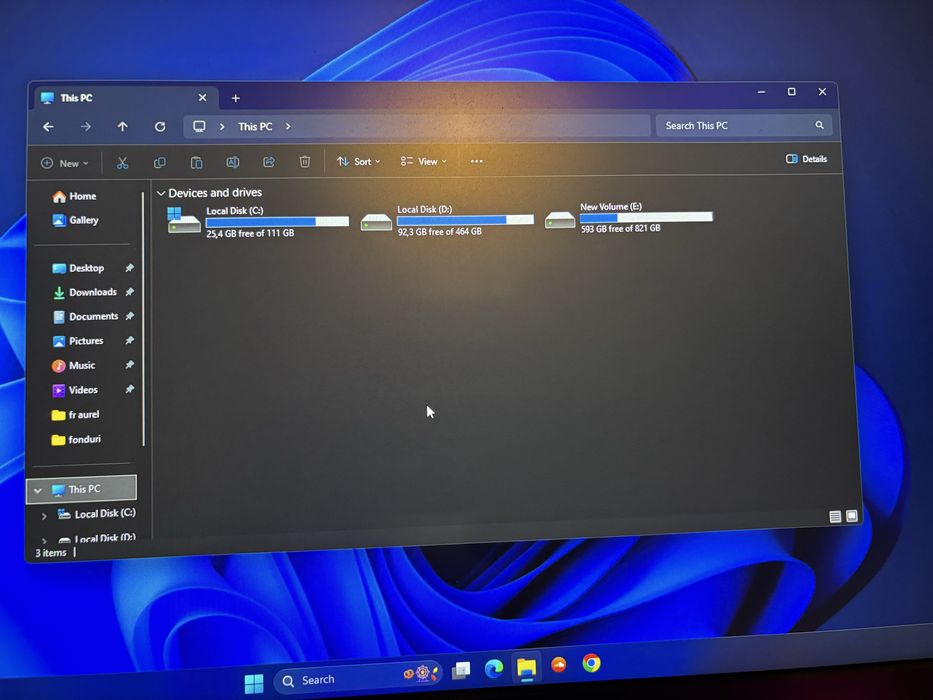Click Local Disk (D:) usage bar
This screenshot has width=933, height=700.
point(465,220)
